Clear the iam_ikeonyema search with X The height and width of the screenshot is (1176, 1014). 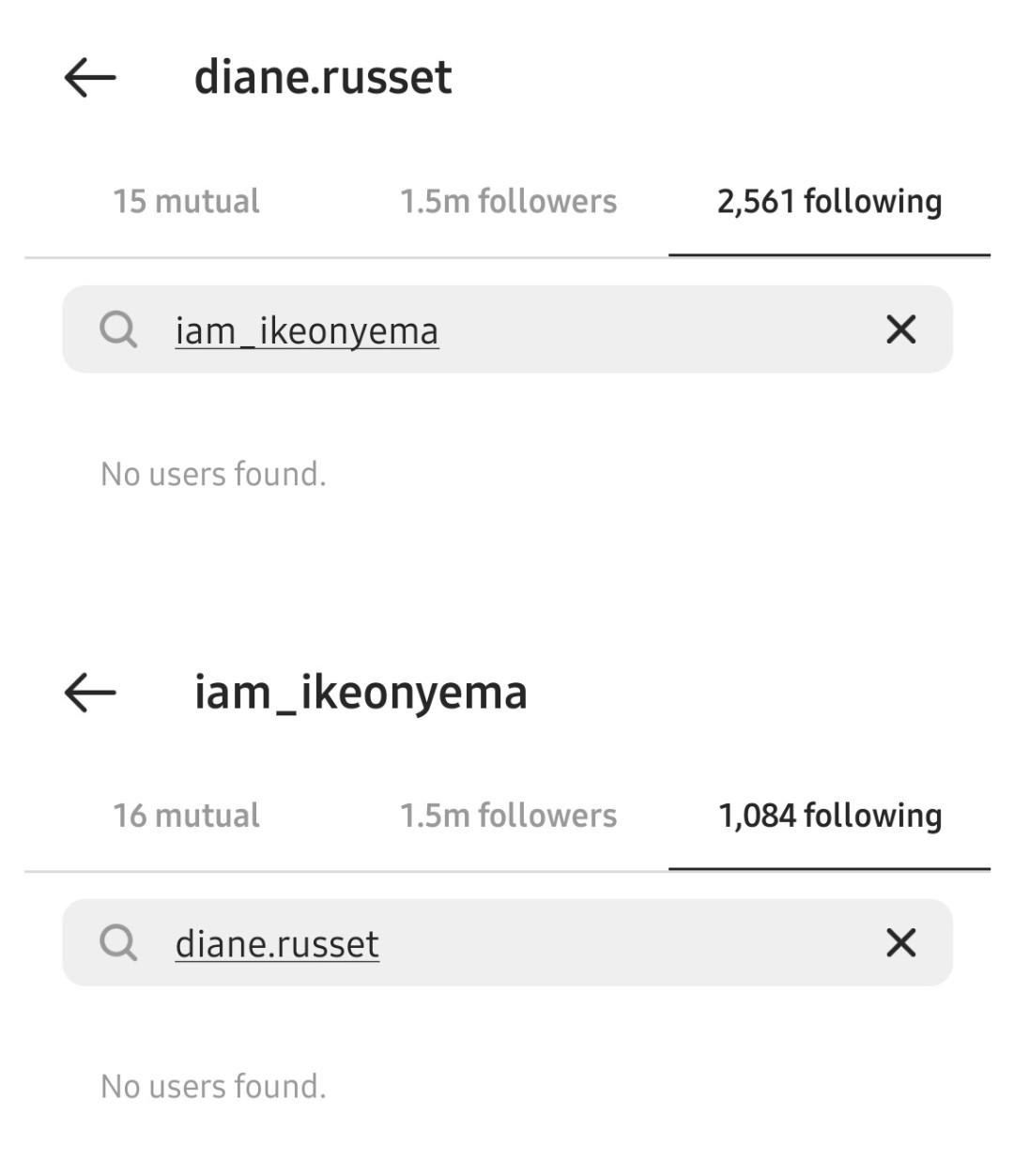pyautogui.click(x=900, y=329)
